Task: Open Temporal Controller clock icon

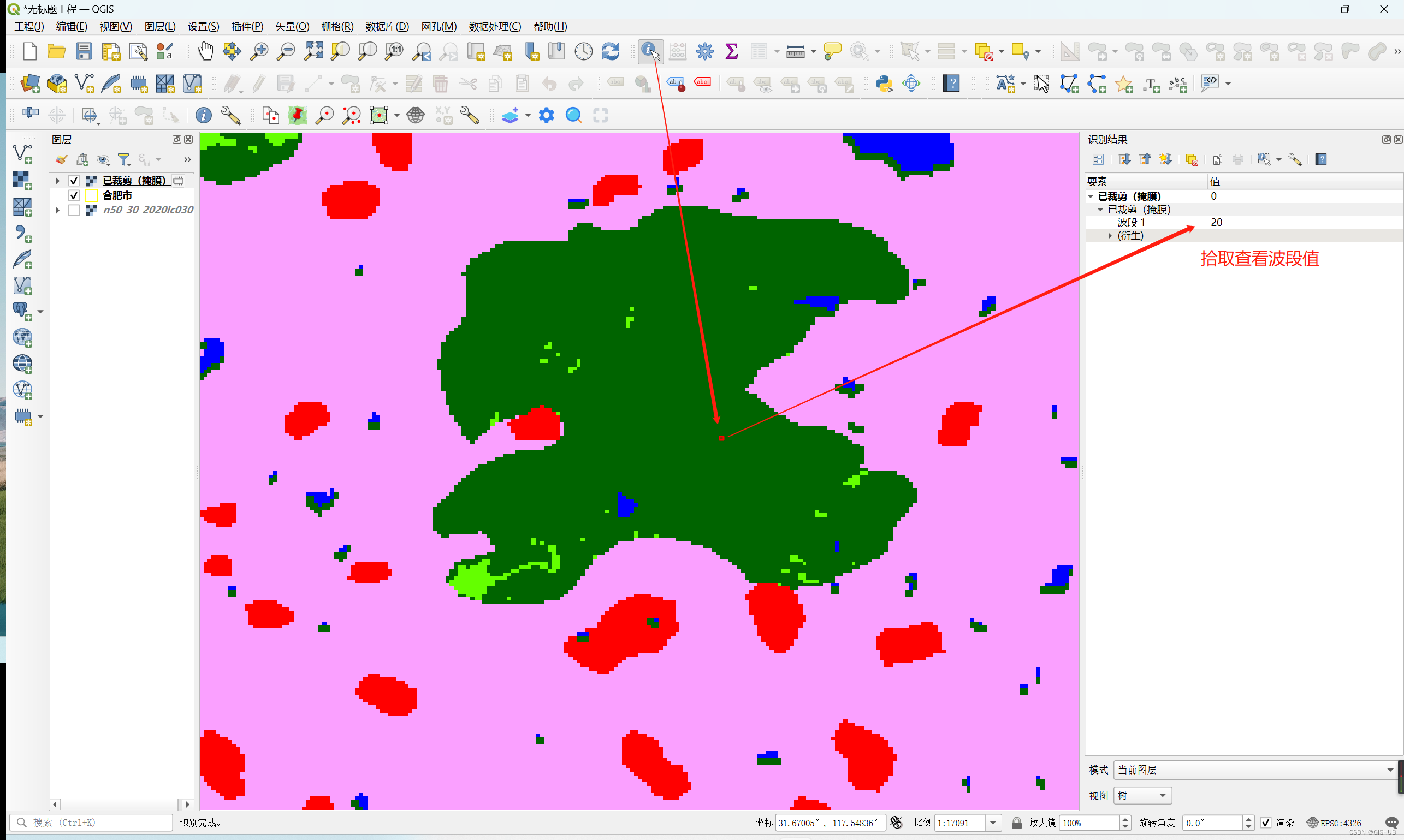Action: 583,51
